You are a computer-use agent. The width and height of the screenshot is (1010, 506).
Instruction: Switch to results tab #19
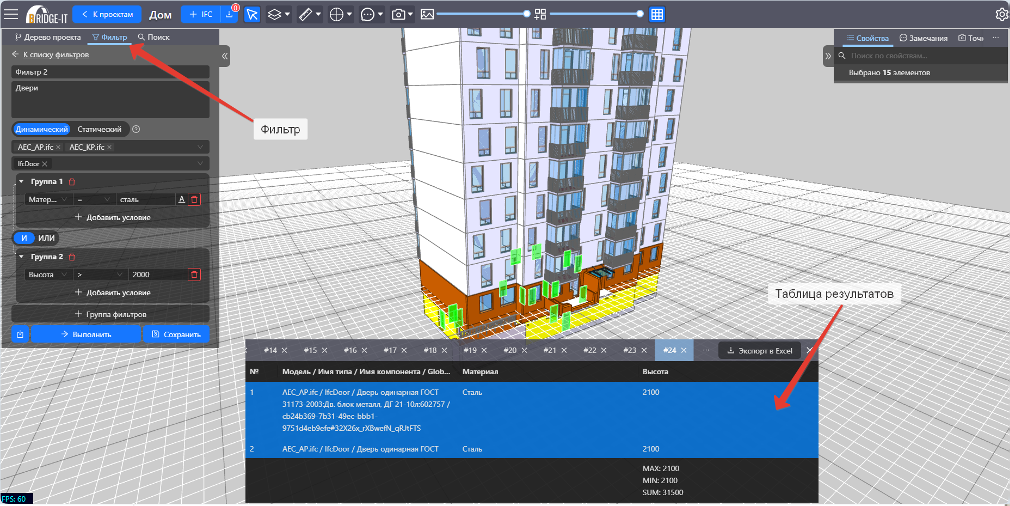(x=470, y=350)
